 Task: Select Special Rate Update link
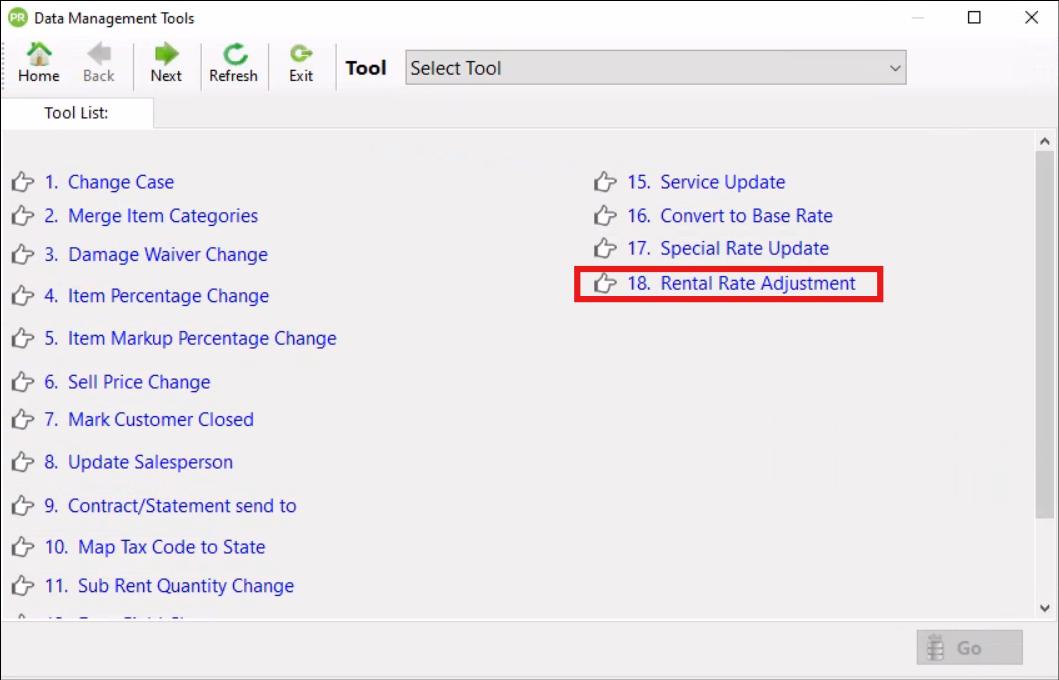click(x=743, y=248)
